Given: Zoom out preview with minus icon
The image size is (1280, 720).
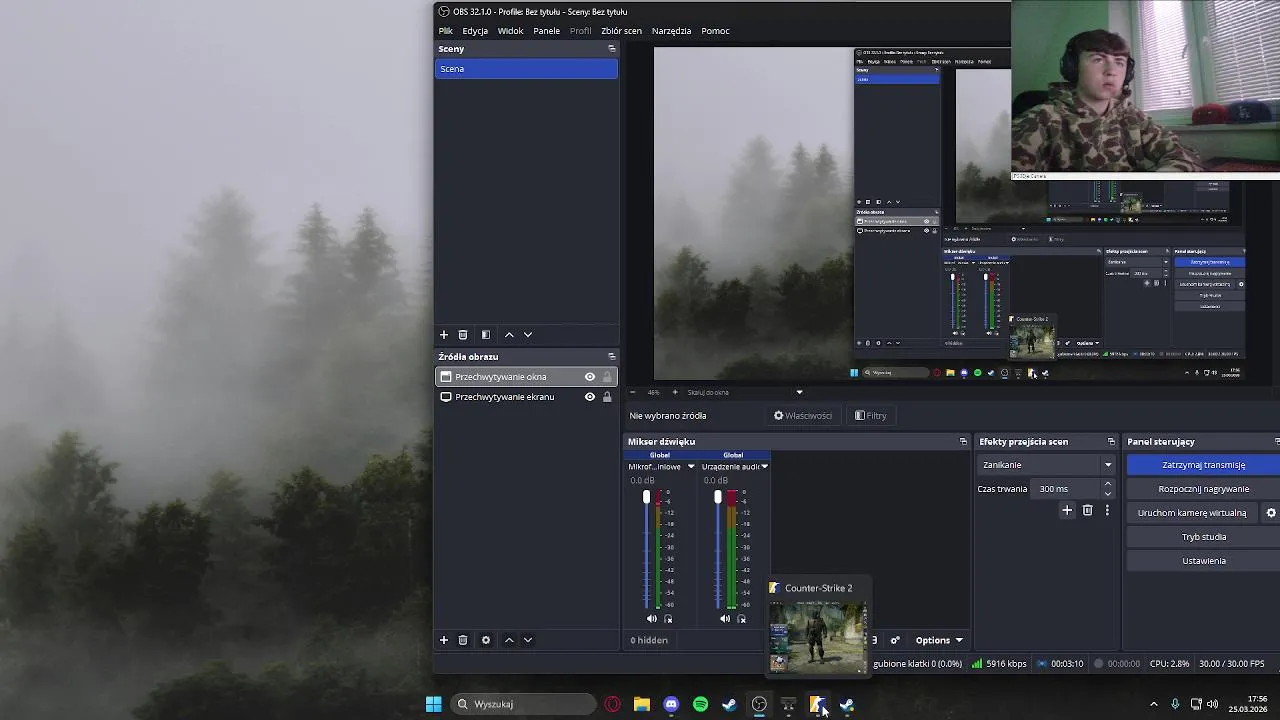Looking at the screenshot, I should pos(632,392).
